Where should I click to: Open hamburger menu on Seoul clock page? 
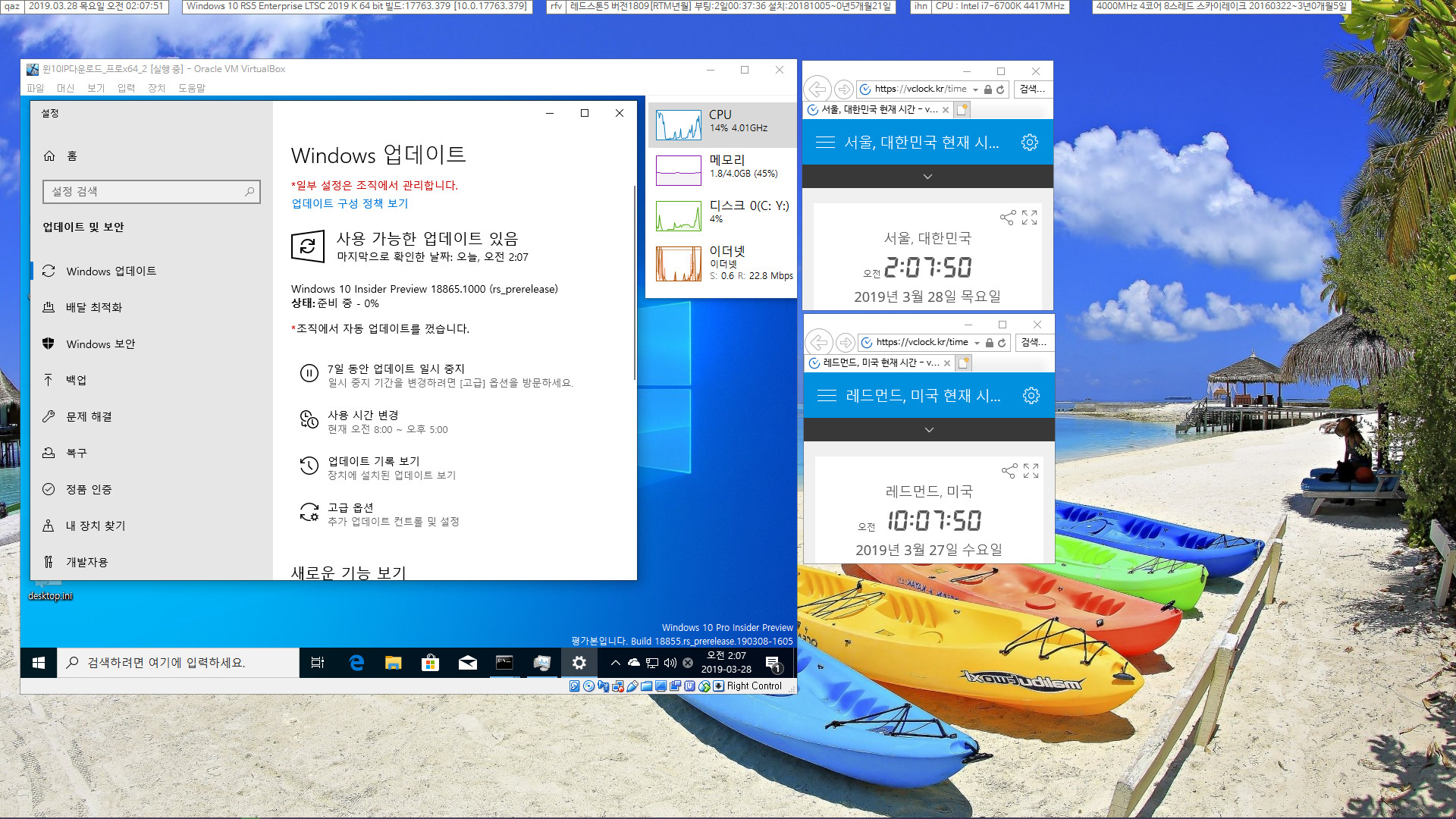pyautogui.click(x=825, y=142)
